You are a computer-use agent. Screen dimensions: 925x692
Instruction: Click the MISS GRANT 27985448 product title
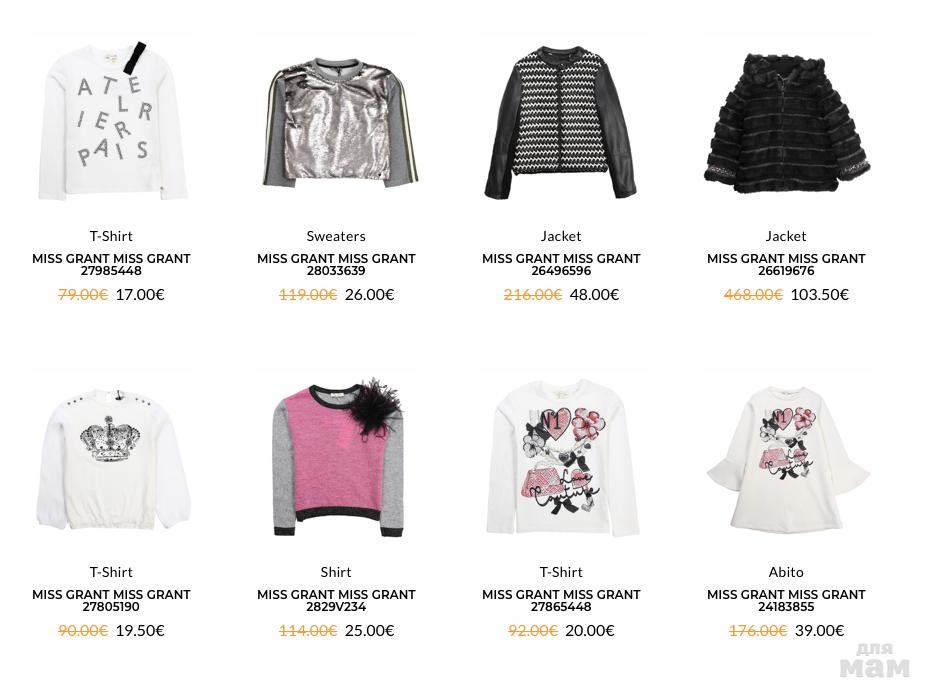coord(111,264)
